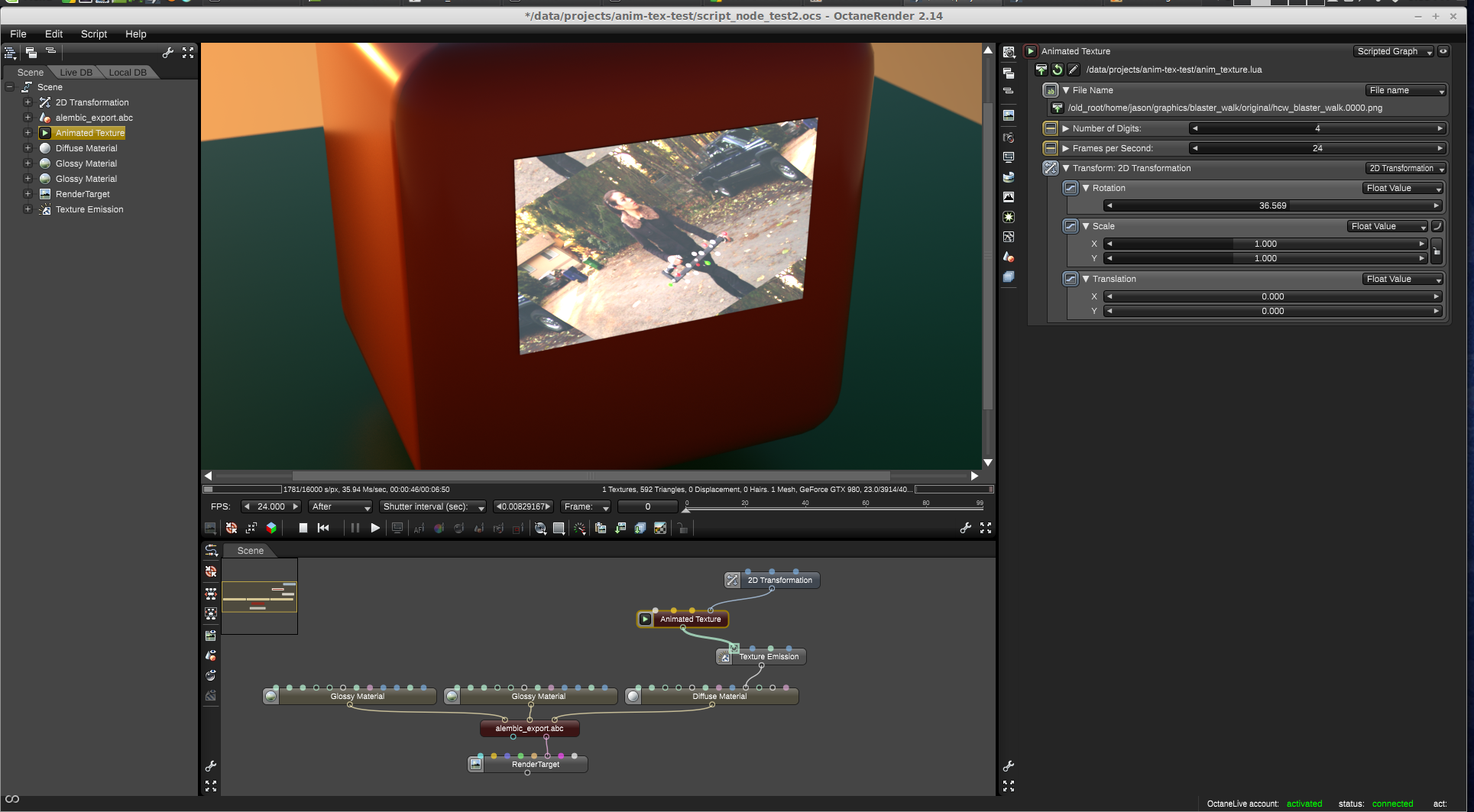The width and height of the screenshot is (1474, 812).
Task: Toggle the Translation pin checkbox icon
Action: click(1071, 279)
